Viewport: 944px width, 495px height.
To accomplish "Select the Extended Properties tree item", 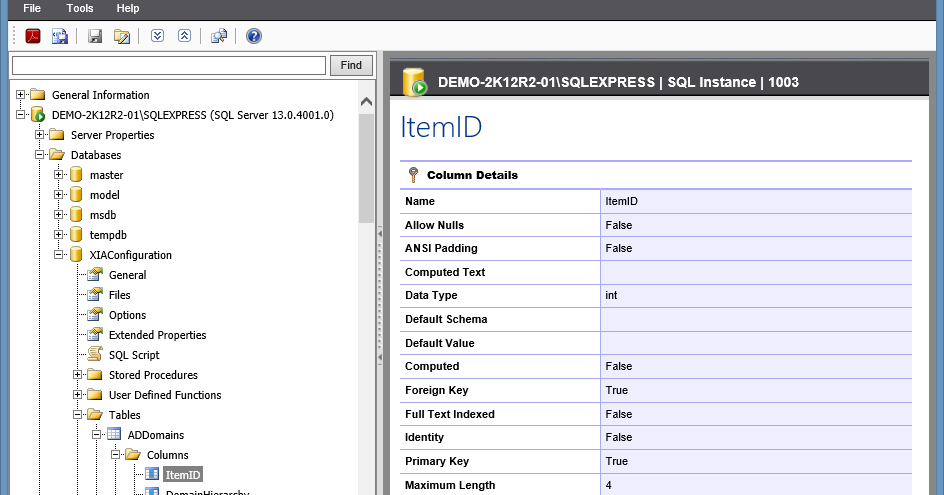I will click(x=157, y=335).
